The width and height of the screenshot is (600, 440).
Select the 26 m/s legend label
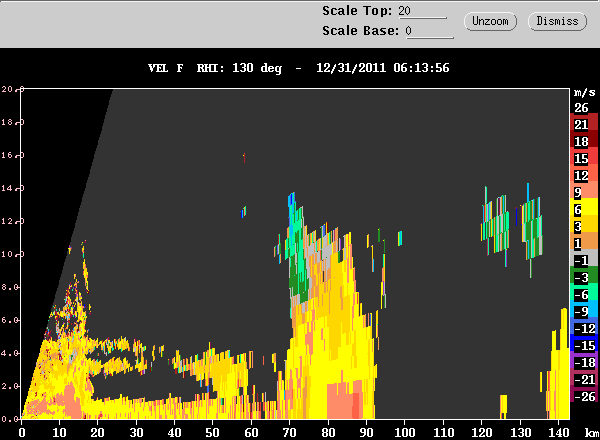(x=581, y=108)
